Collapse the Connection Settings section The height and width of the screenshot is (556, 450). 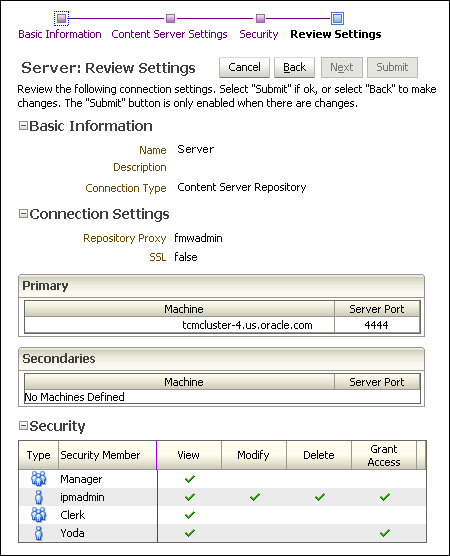tap(23, 213)
